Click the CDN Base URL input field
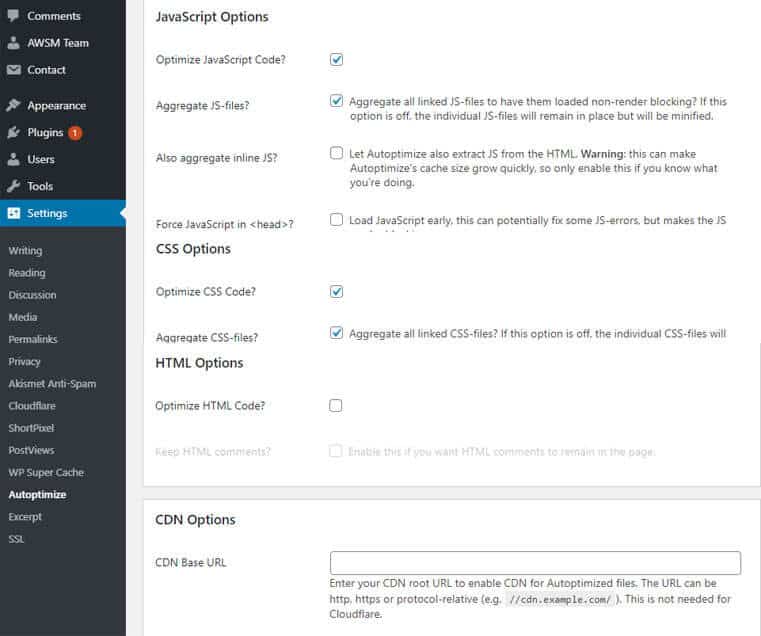Viewport: 761px width, 636px height. (x=535, y=563)
